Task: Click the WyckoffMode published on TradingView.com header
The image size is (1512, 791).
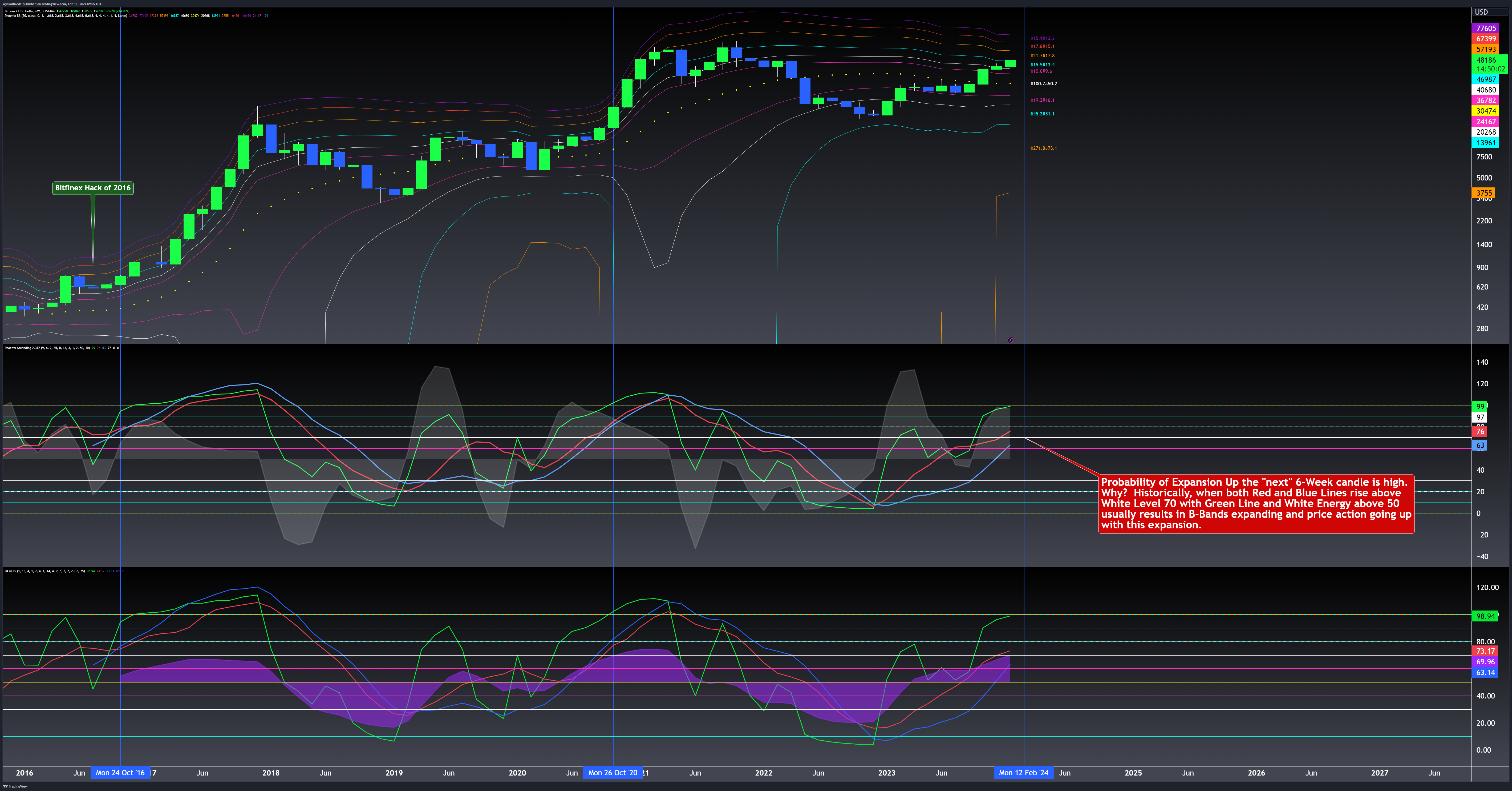Action: [x=52, y=3]
